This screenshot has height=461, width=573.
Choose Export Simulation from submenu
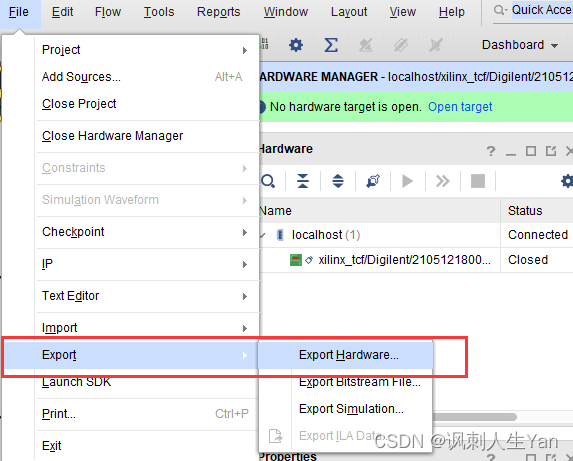(x=346, y=409)
